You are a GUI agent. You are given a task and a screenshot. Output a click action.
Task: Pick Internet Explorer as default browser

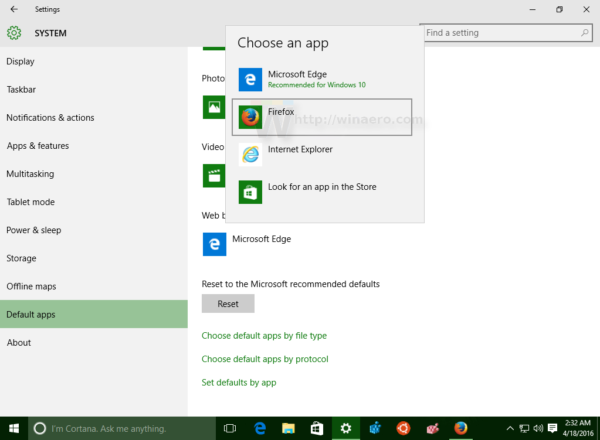pyautogui.click(x=322, y=155)
